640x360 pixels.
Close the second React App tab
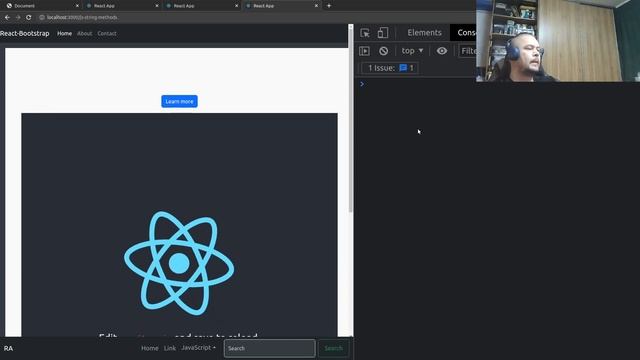[236, 6]
